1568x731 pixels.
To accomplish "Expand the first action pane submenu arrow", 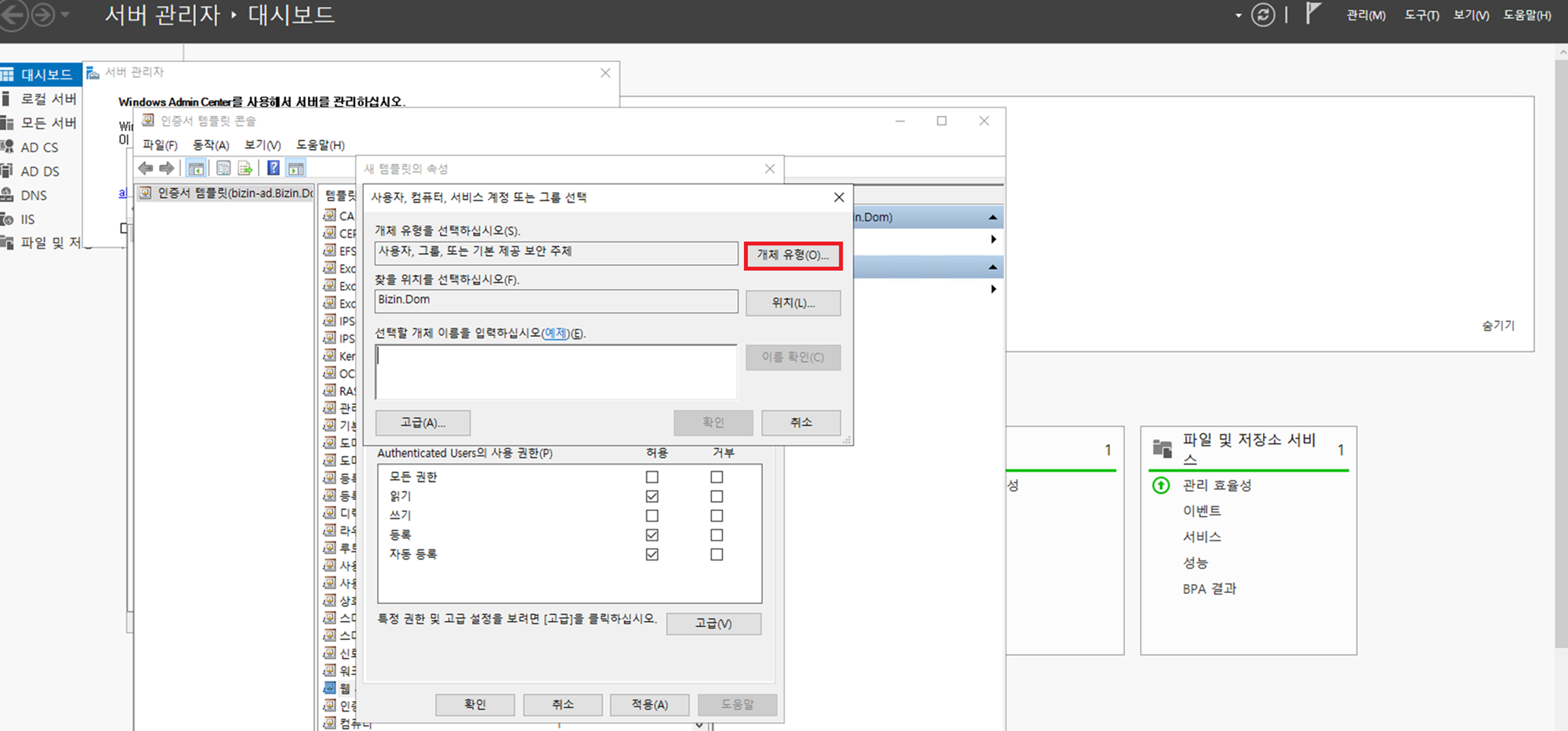I will (993, 239).
